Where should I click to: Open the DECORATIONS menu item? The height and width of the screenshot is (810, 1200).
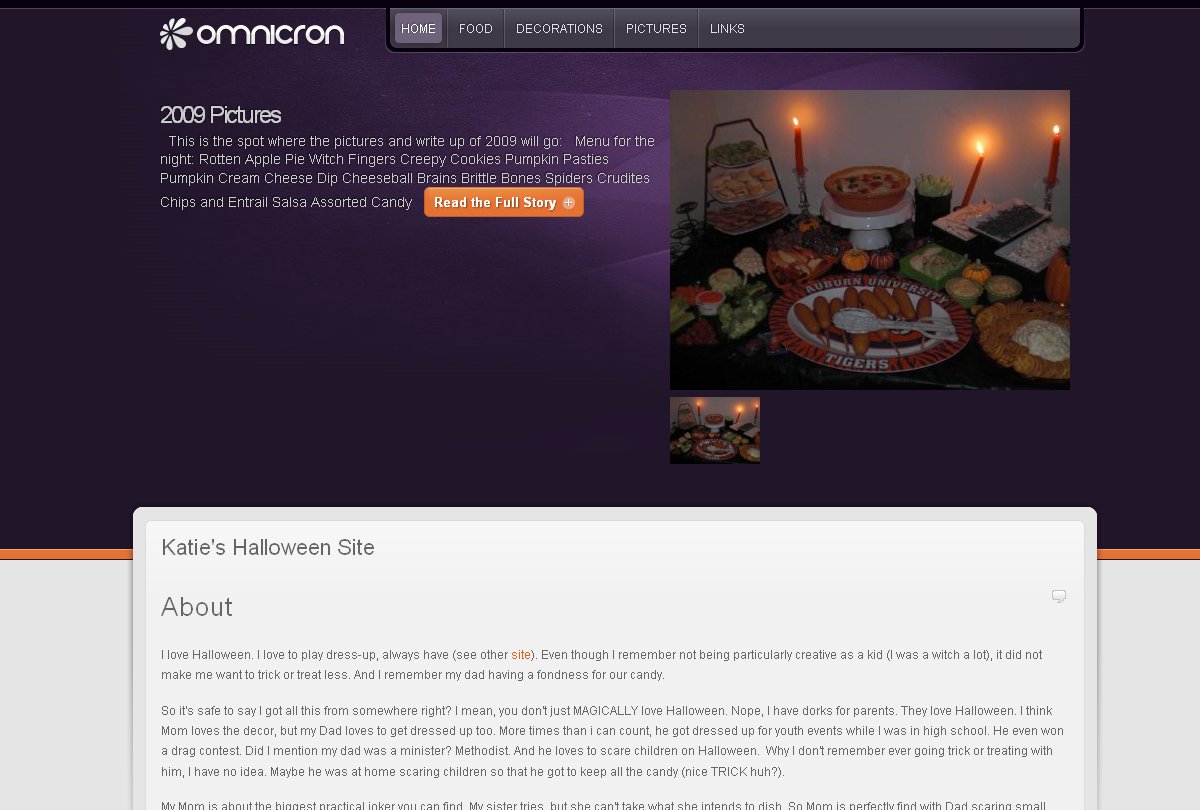click(559, 29)
